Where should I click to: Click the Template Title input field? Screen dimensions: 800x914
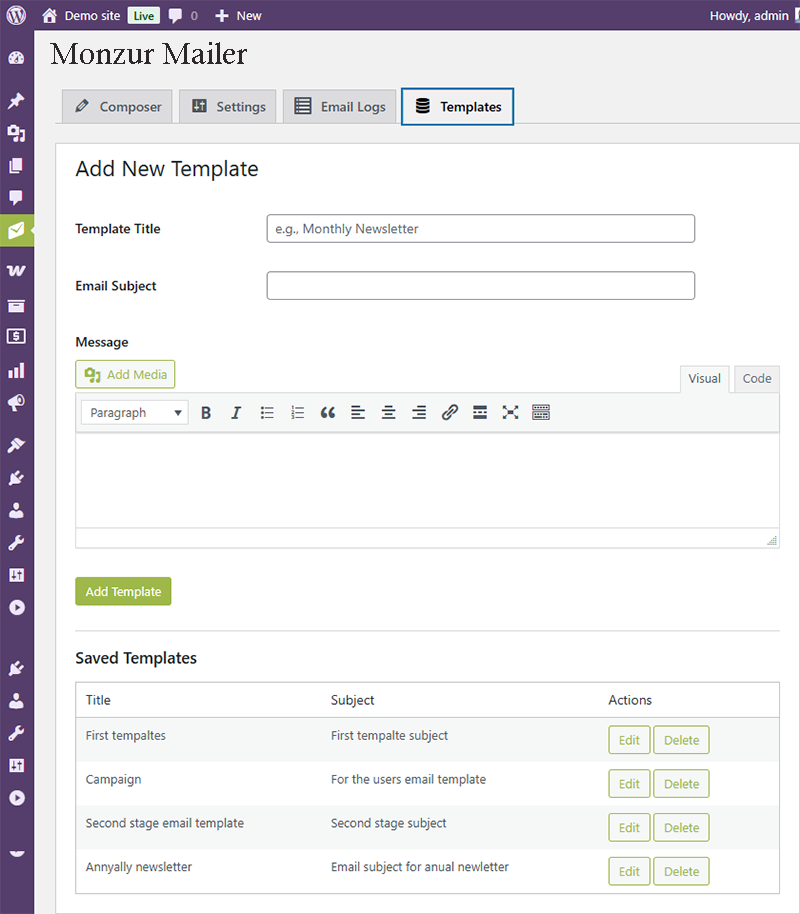[x=480, y=229]
